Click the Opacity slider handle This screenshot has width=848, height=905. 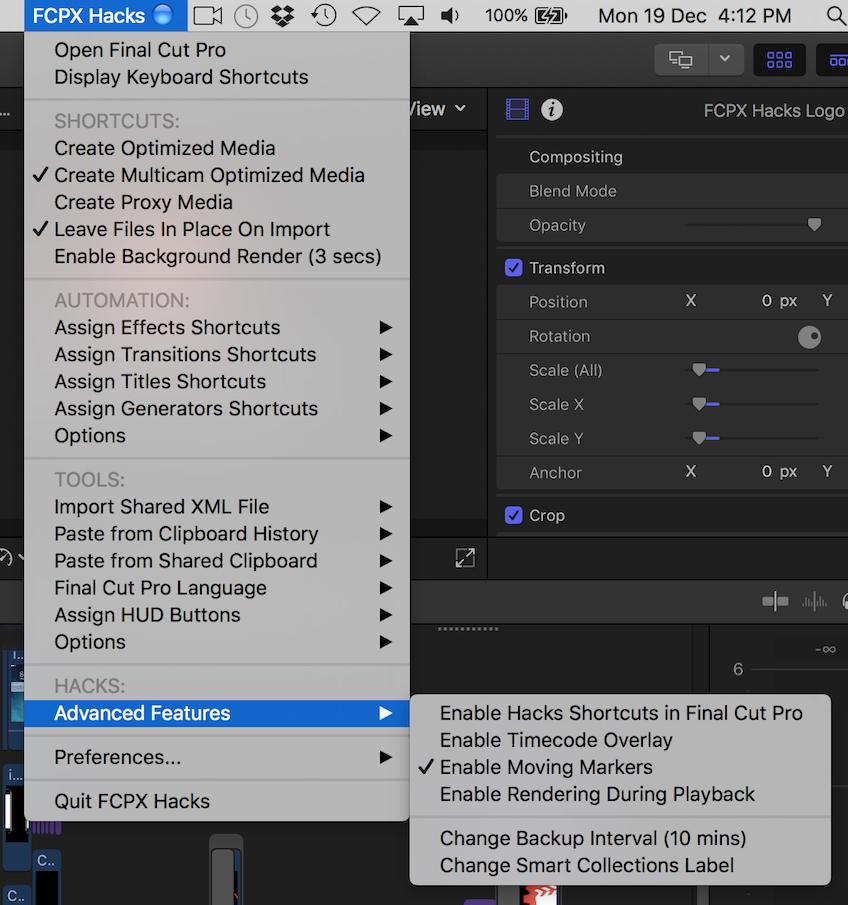click(814, 225)
